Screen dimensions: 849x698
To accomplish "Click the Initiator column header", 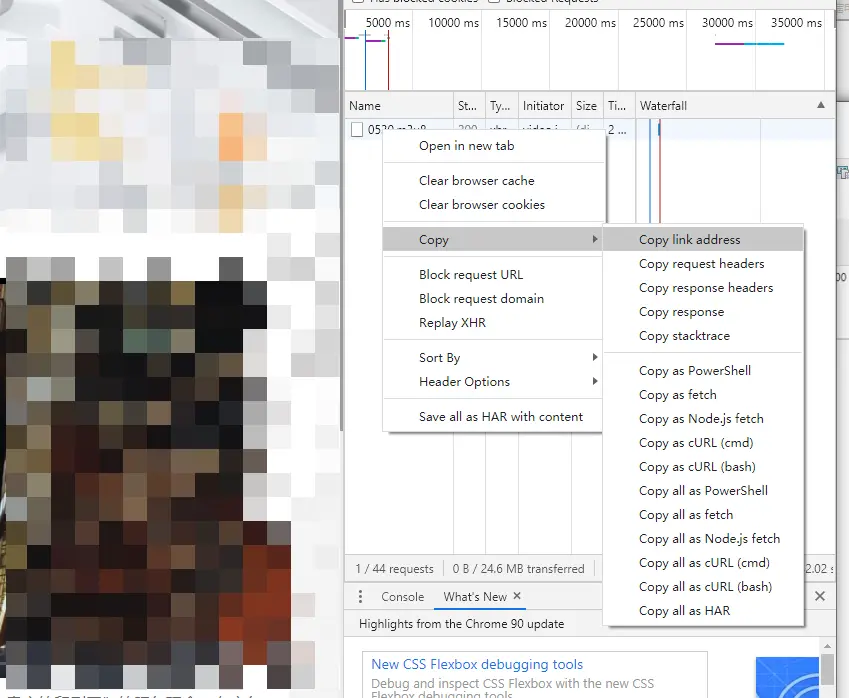I will click(x=544, y=106).
